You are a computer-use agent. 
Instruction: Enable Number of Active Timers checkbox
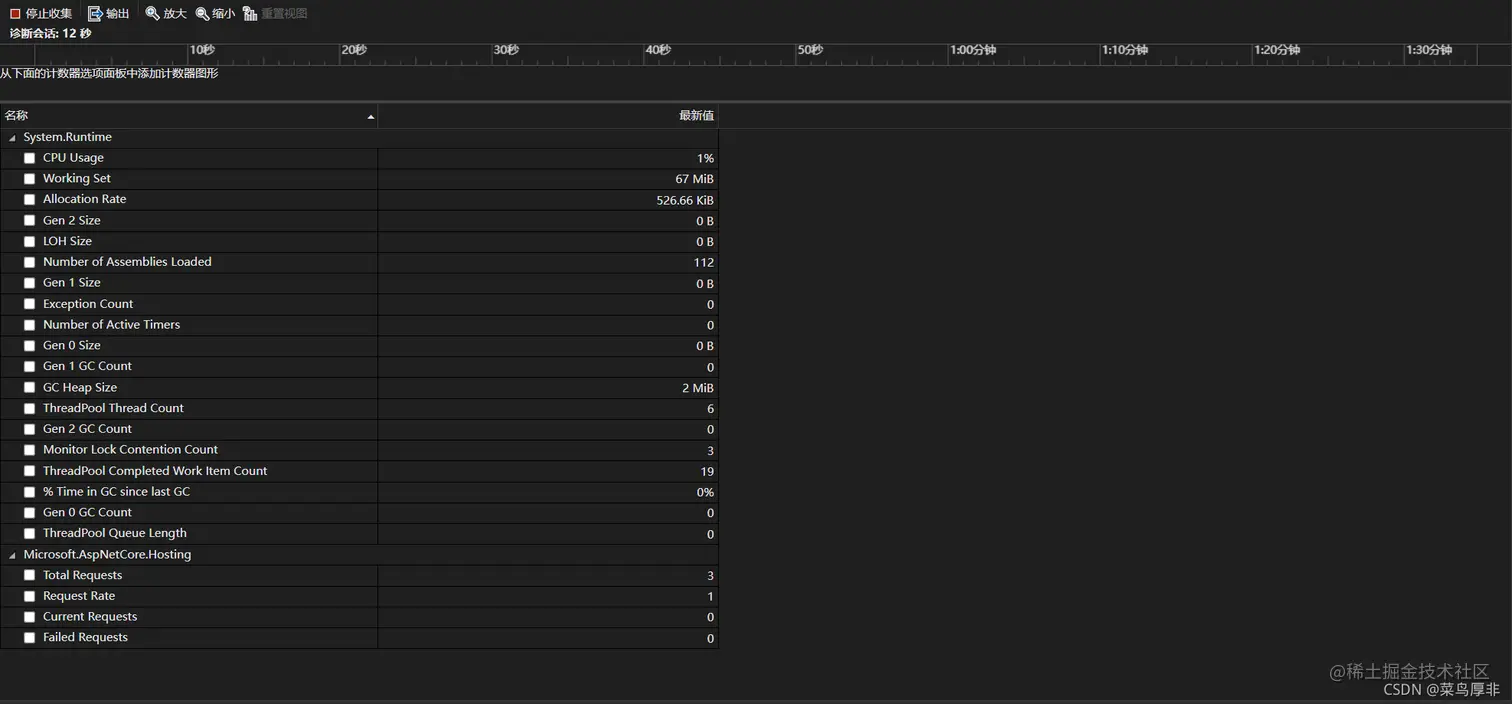tap(29, 325)
